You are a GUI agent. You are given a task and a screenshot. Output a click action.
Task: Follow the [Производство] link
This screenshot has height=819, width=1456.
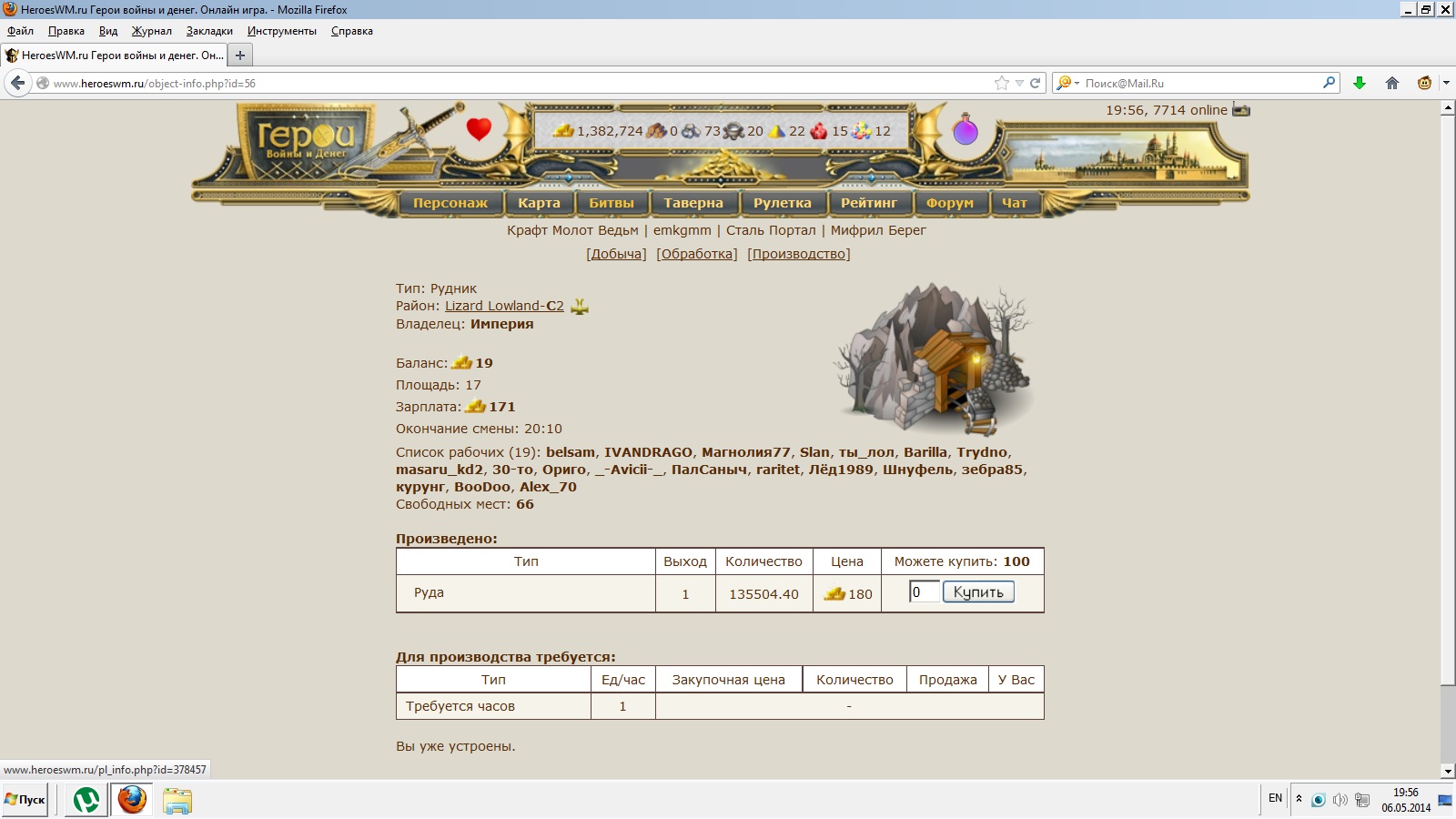[x=799, y=254]
